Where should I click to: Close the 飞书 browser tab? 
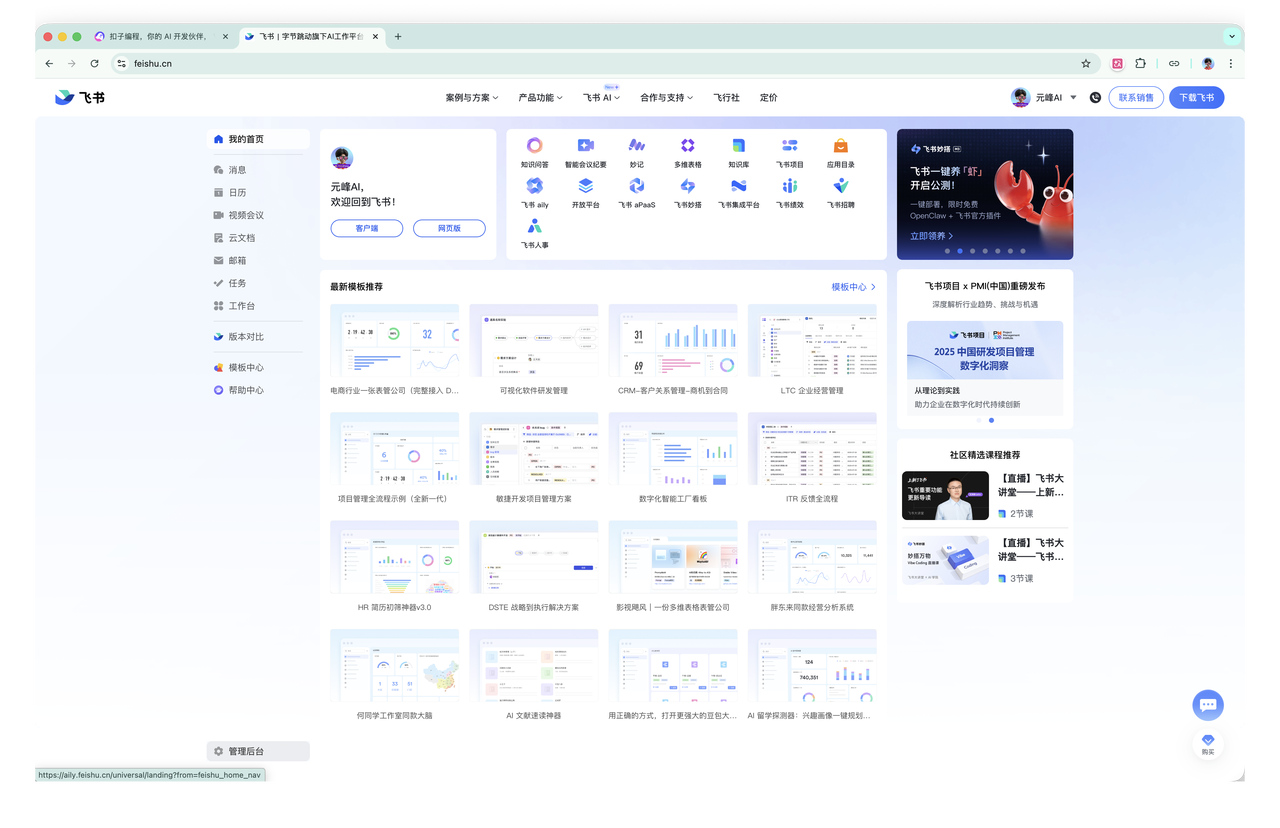[376, 36]
